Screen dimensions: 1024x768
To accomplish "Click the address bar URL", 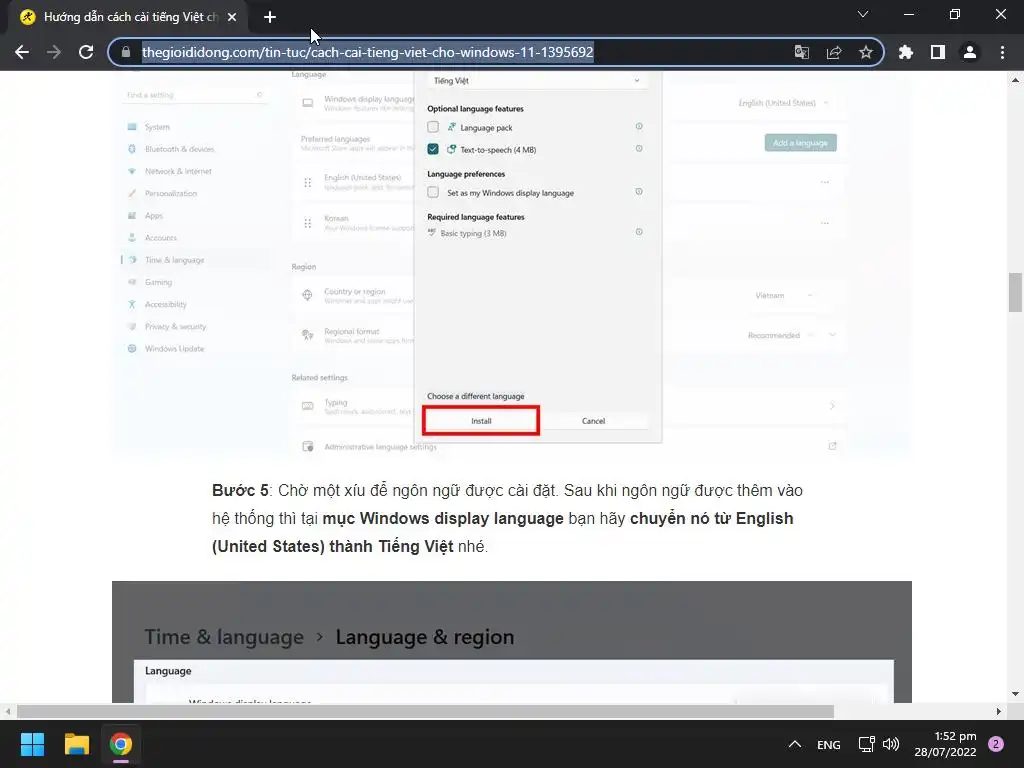I will click(x=368, y=52).
